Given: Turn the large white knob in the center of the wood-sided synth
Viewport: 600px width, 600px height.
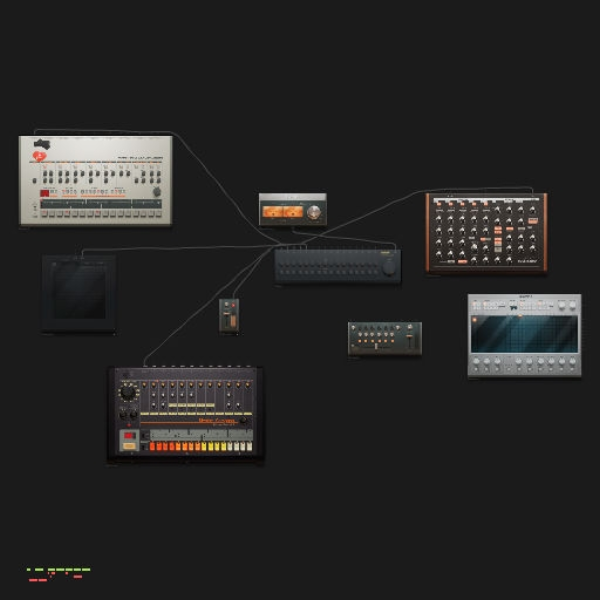Looking at the screenshot, I should click(x=474, y=247).
